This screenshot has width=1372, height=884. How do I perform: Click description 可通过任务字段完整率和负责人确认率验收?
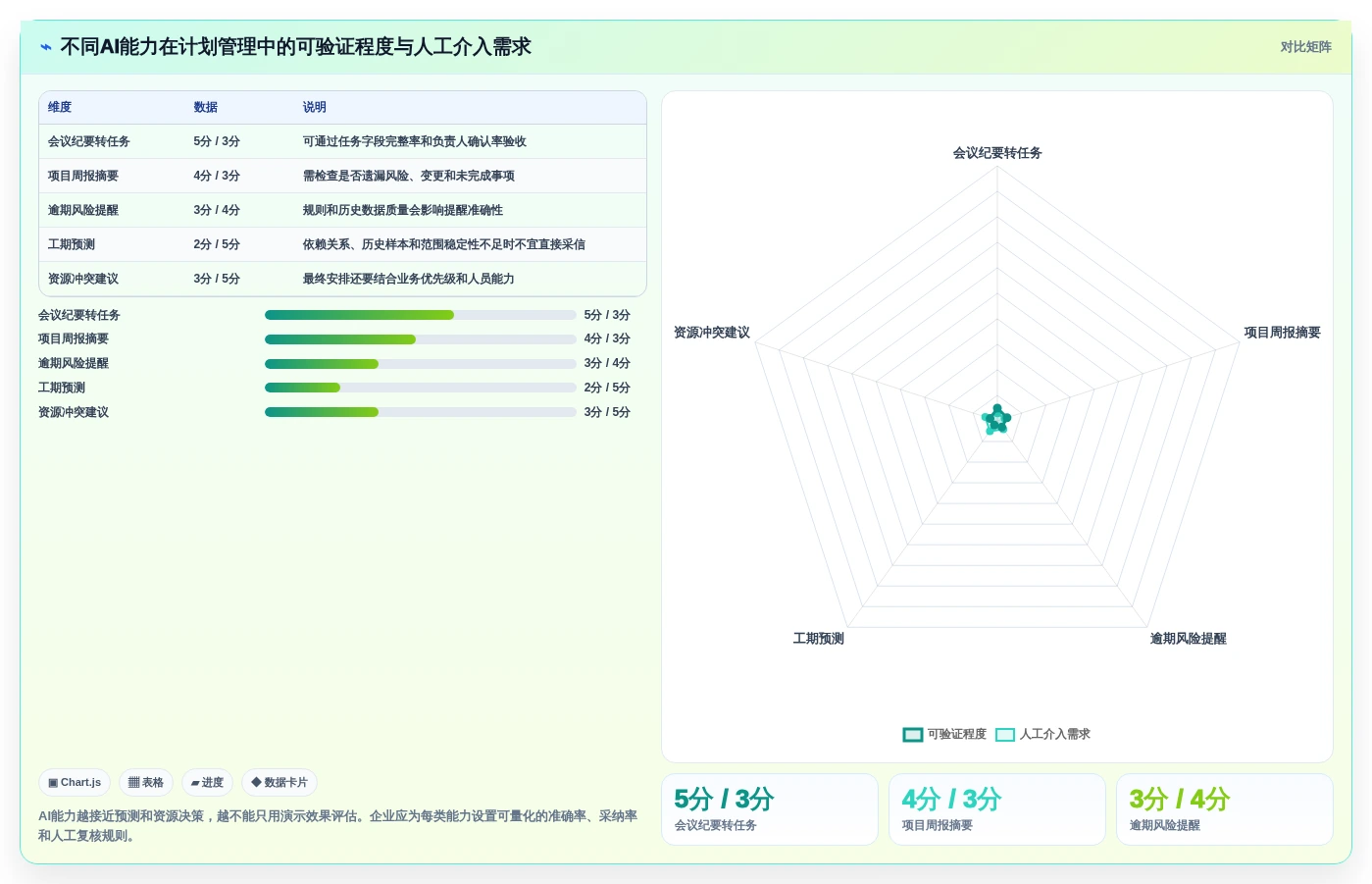click(415, 141)
